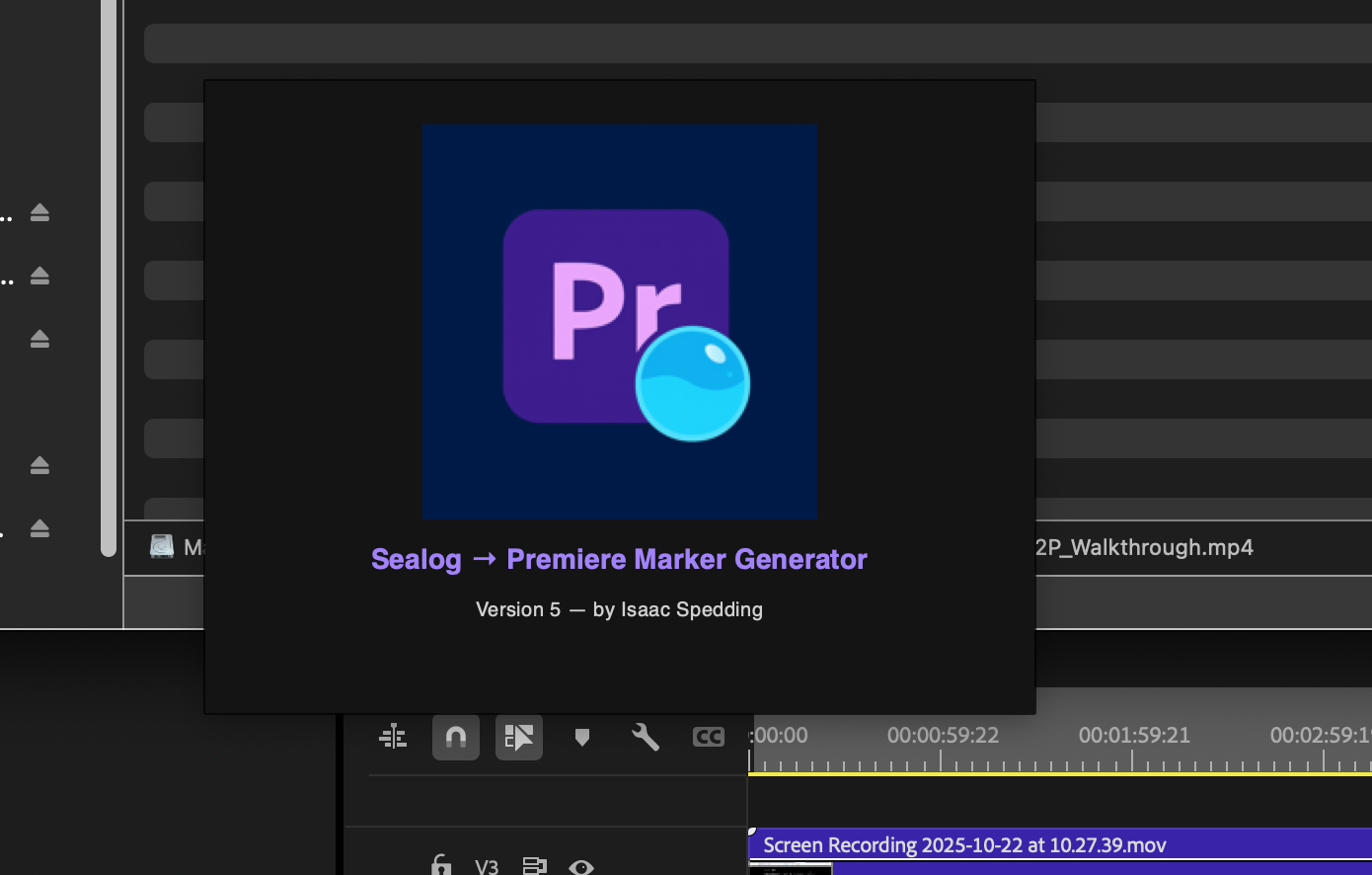Toggle the Linked Selection button

(519, 737)
